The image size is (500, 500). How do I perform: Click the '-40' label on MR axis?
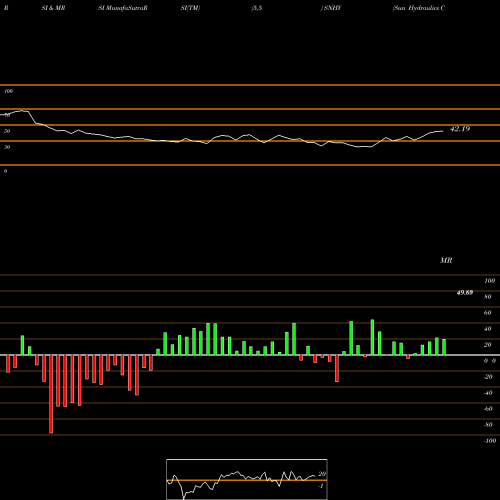[x=488, y=393]
